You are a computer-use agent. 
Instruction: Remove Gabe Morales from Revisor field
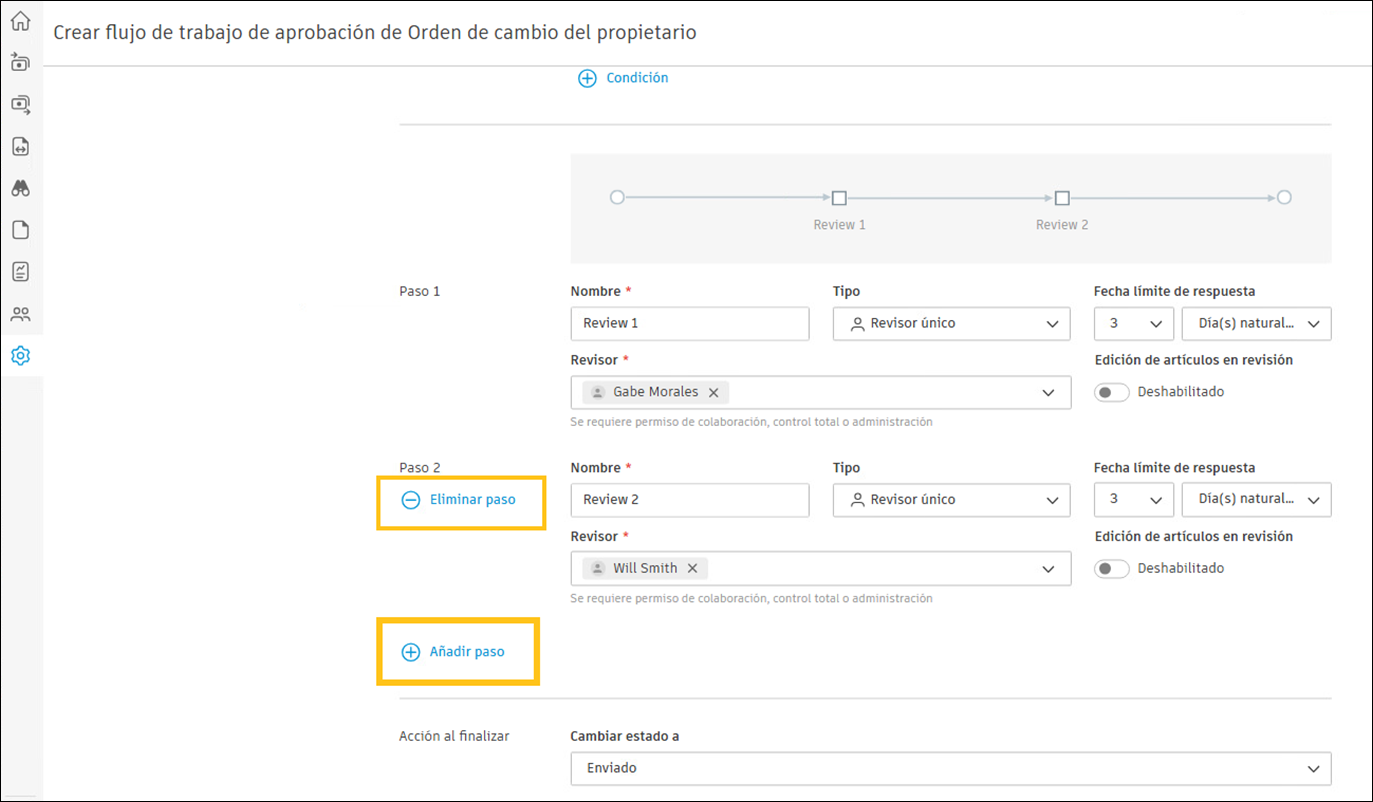(x=713, y=392)
